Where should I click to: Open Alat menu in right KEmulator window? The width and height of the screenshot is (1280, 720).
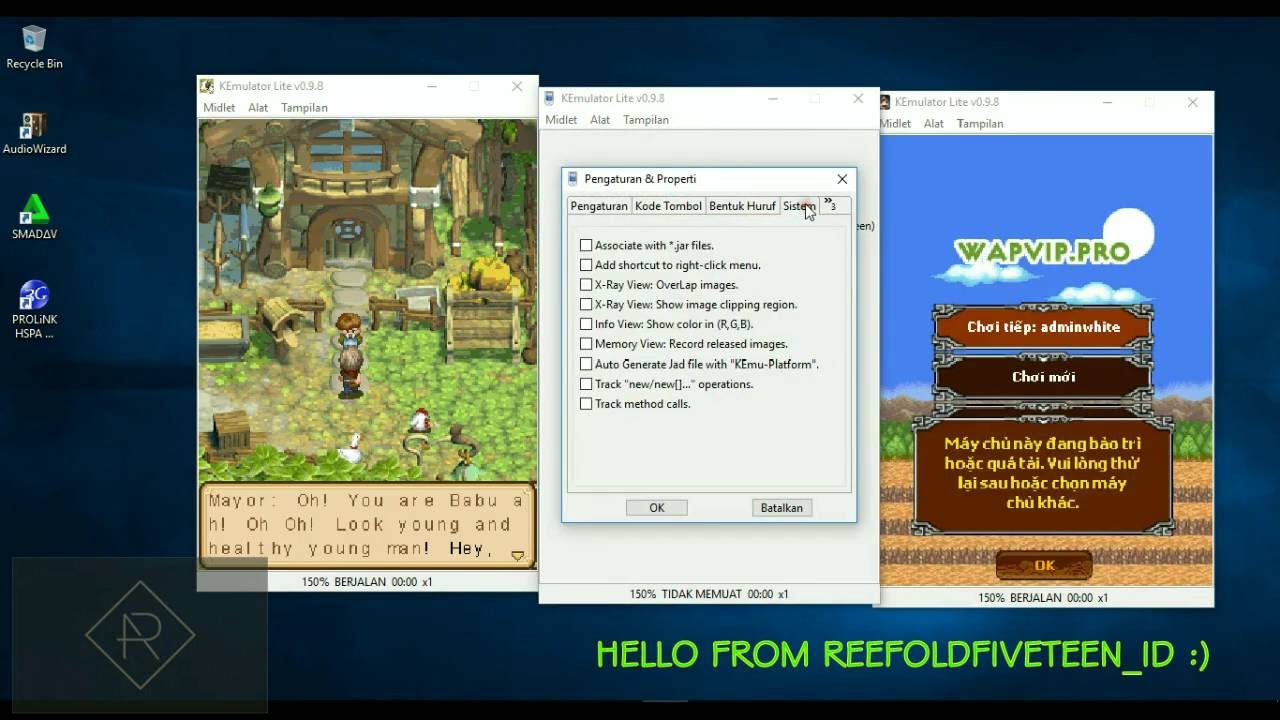click(x=934, y=124)
